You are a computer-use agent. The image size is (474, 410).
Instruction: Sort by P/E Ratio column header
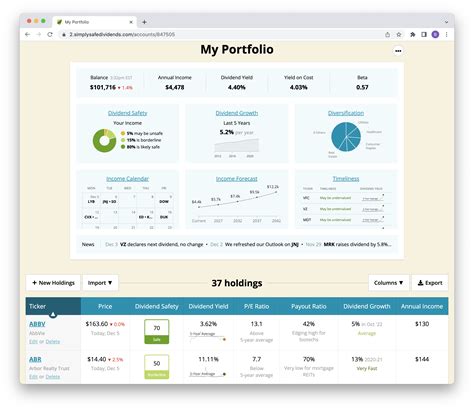tap(256, 306)
